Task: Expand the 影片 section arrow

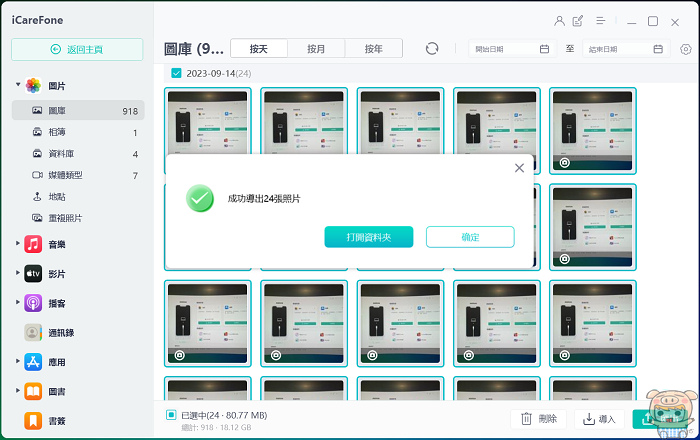Action: pos(18,272)
